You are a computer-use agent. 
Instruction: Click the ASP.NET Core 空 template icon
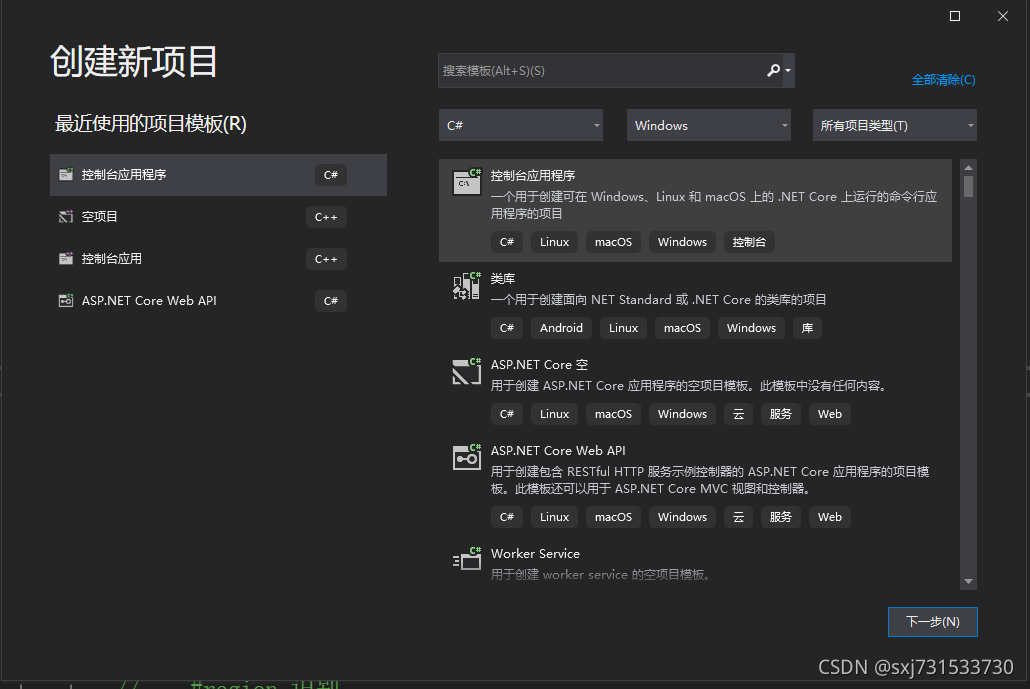pos(467,372)
